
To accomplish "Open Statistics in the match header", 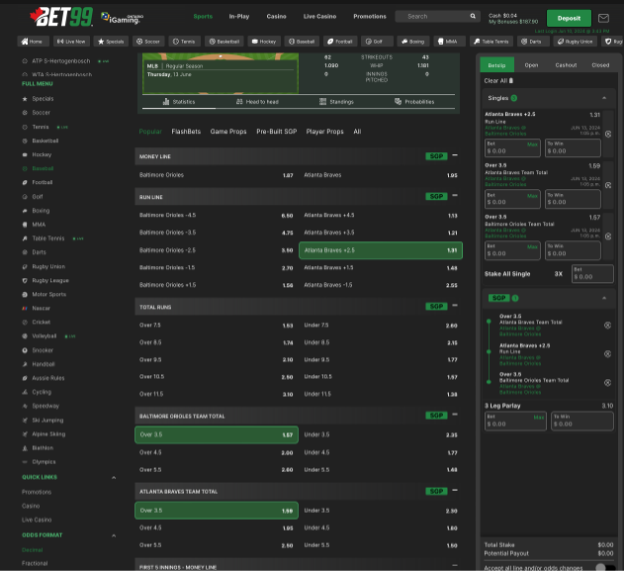I will (180, 102).
